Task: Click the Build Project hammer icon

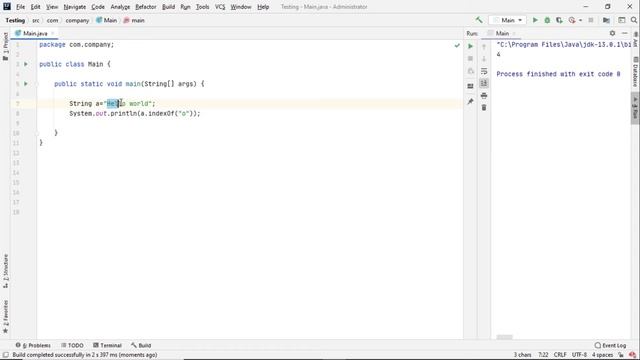Action: point(479,20)
